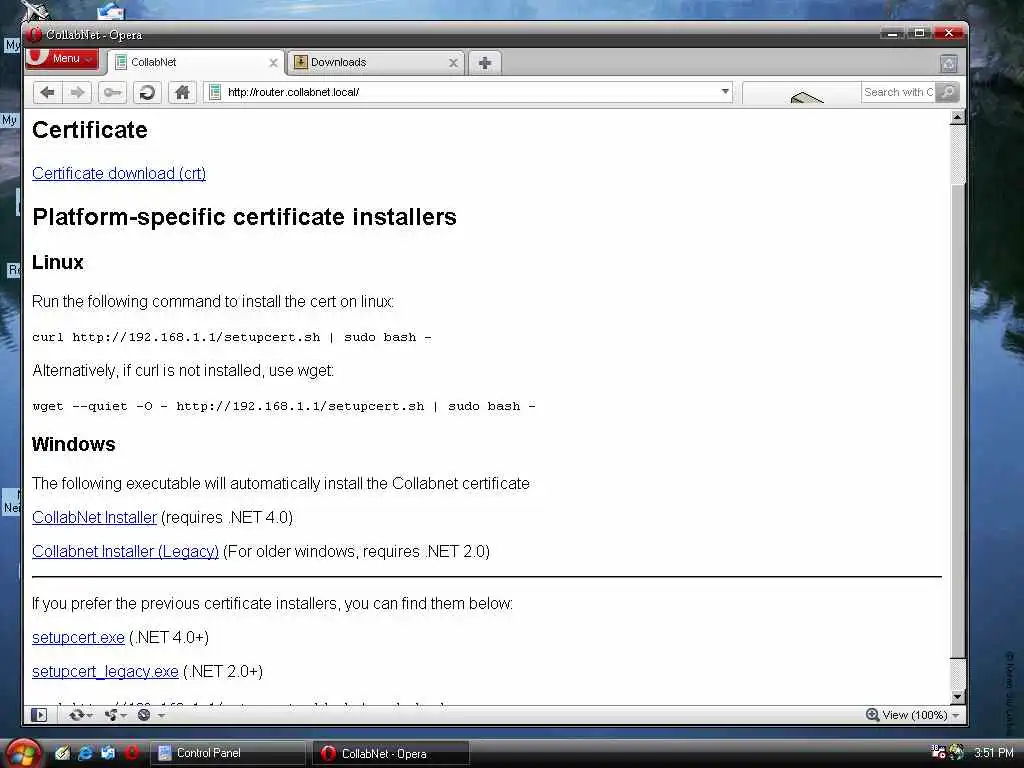The width and height of the screenshot is (1024, 768).
Task: Expand the Opera Turbo dropdown arrow in the status bar
Action: coord(161,716)
